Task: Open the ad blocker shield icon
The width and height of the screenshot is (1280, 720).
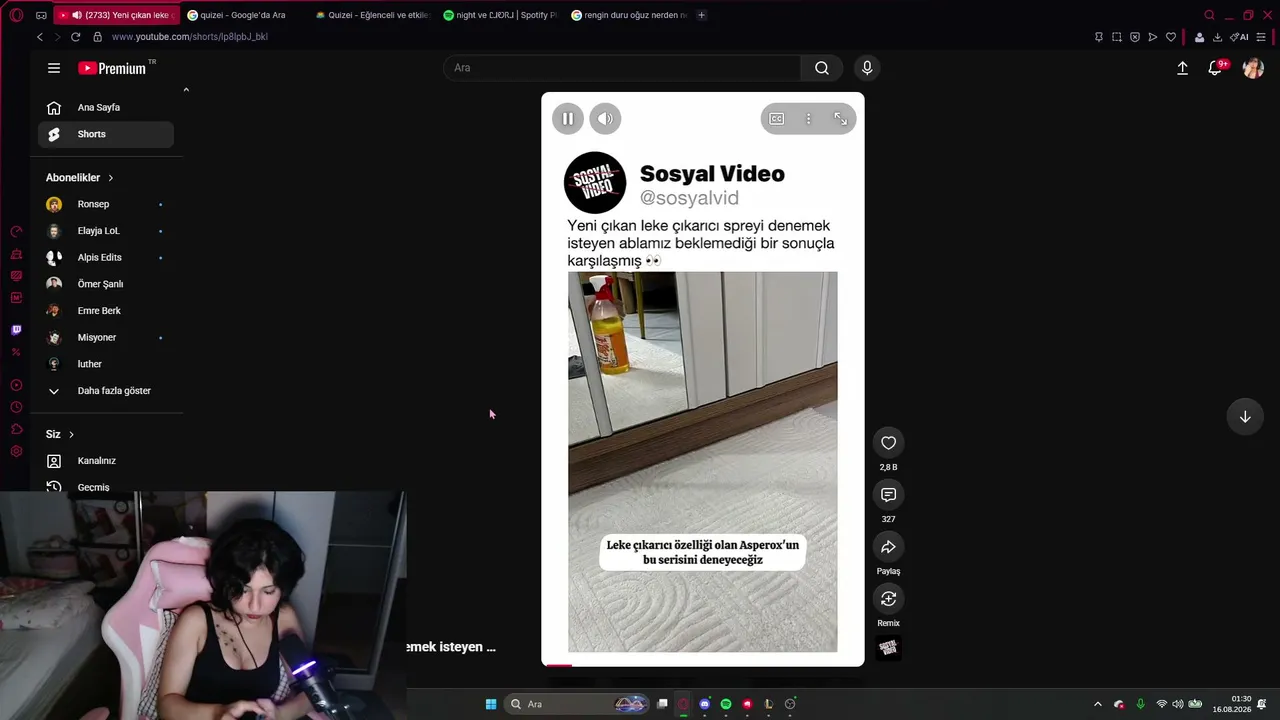Action: pos(1134,37)
